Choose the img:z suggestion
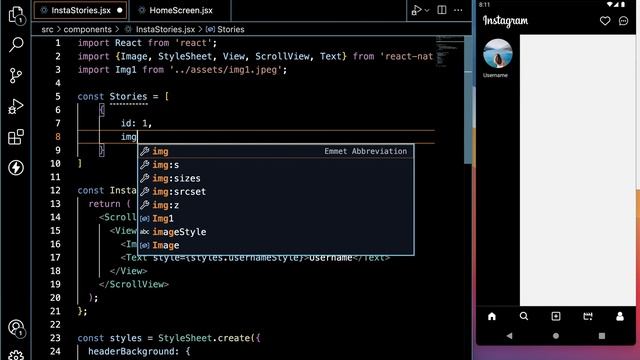 point(276,205)
